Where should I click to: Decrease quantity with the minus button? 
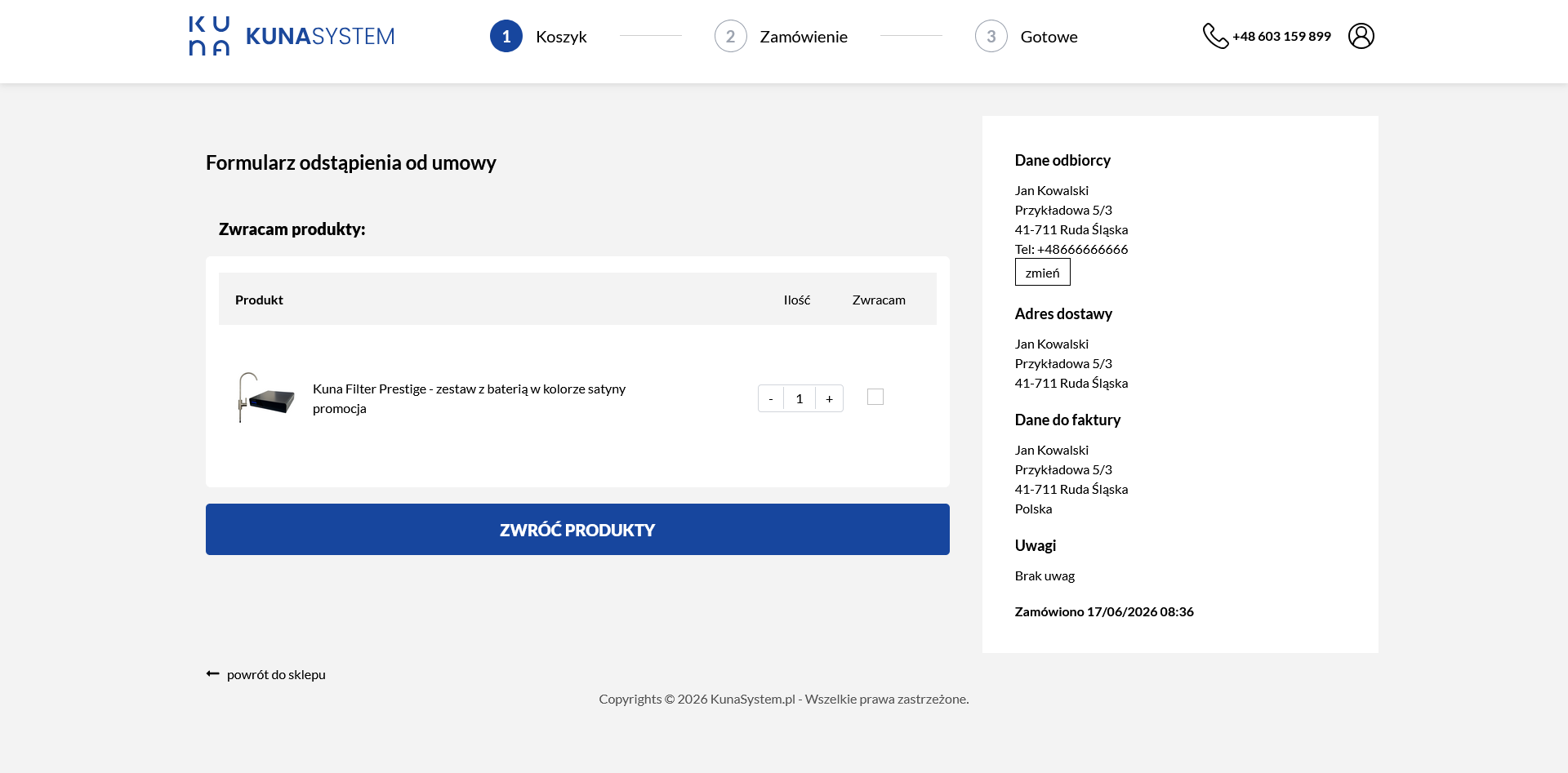tap(771, 398)
